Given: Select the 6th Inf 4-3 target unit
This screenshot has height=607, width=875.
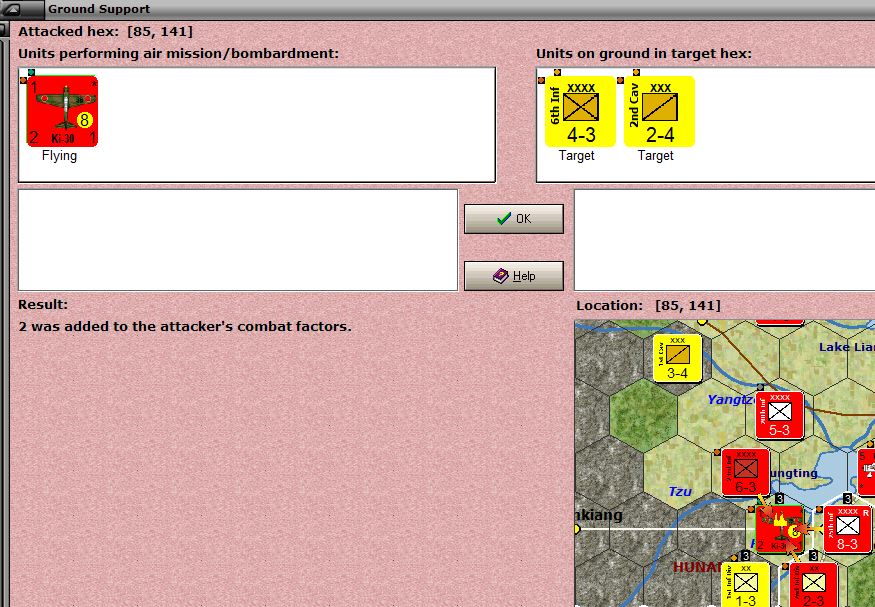Looking at the screenshot, I should pos(580,112).
